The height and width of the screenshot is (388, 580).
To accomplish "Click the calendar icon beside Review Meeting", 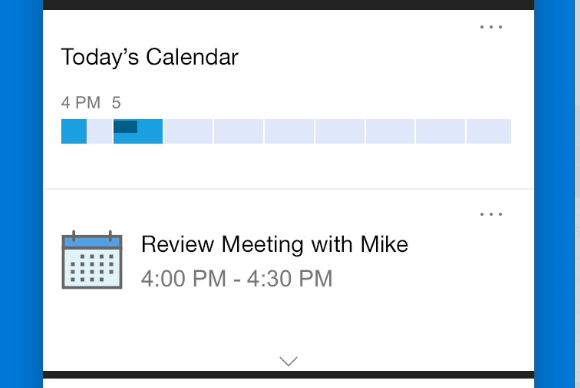I will 92,260.
